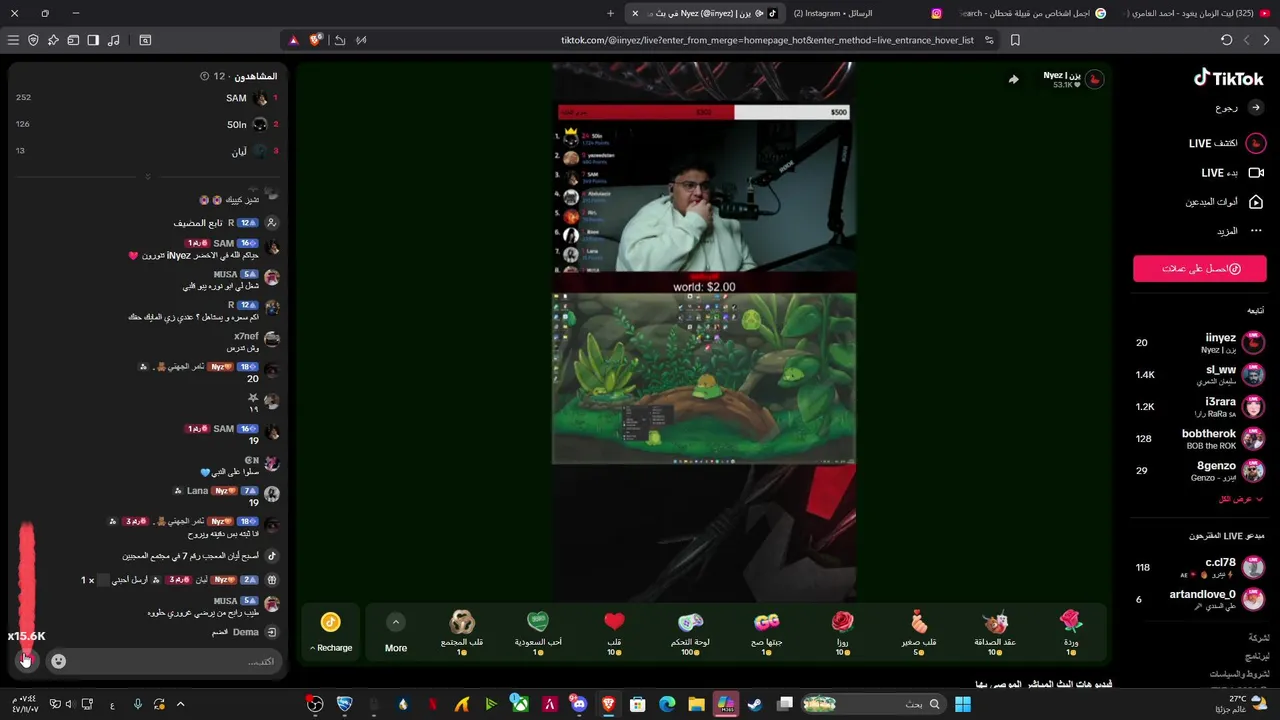Open bobtherok live channel
The height and width of the screenshot is (720, 1280).
point(1200,439)
